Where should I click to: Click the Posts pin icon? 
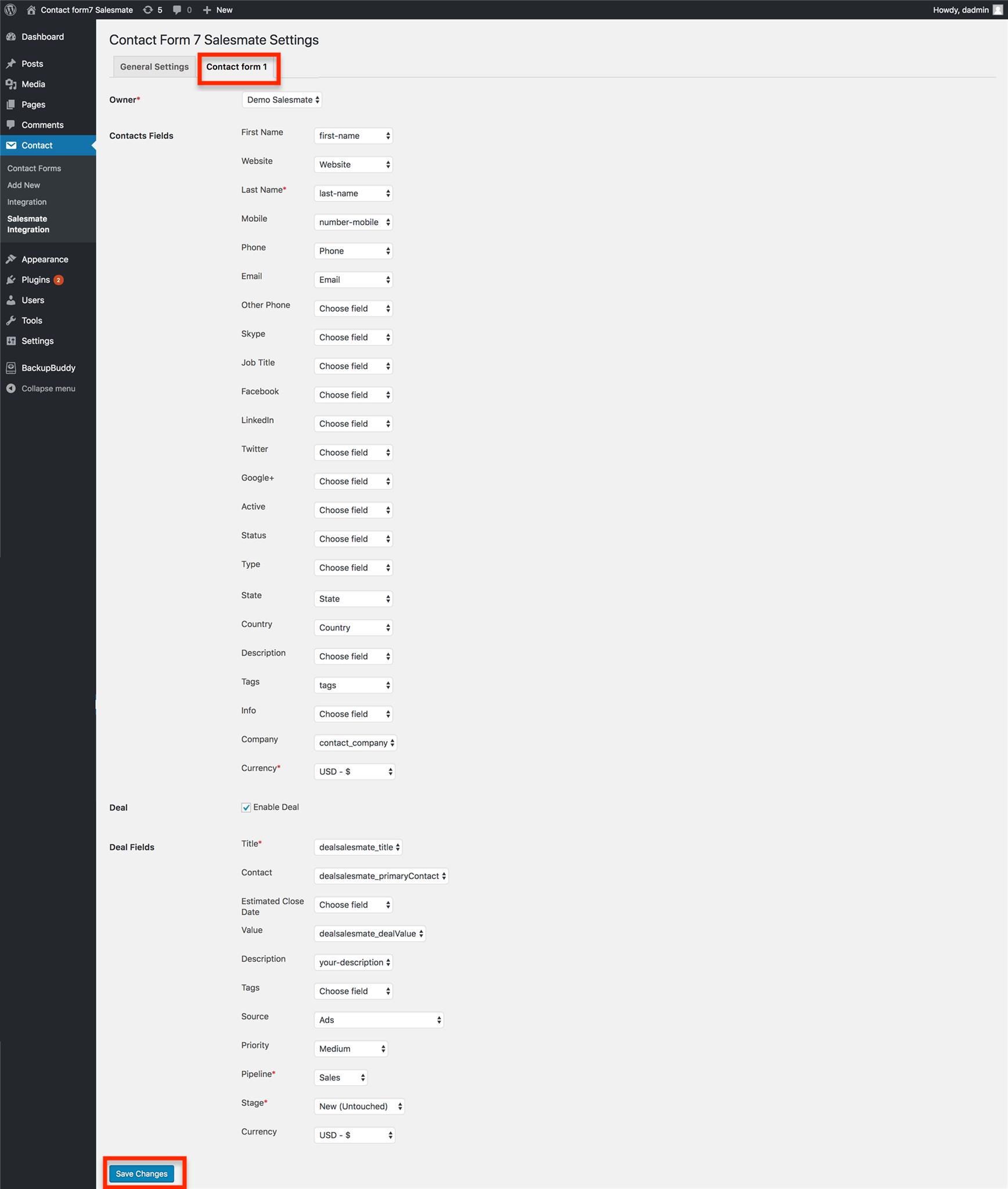(11, 64)
